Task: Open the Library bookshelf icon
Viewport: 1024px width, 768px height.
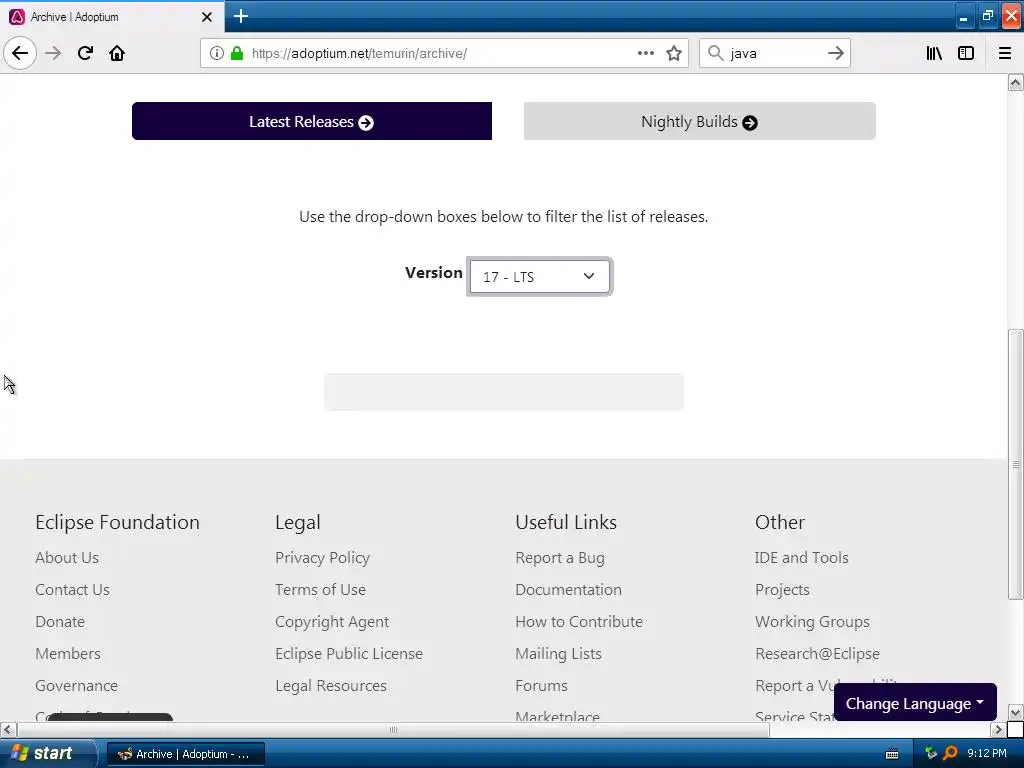Action: pyautogui.click(x=934, y=53)
